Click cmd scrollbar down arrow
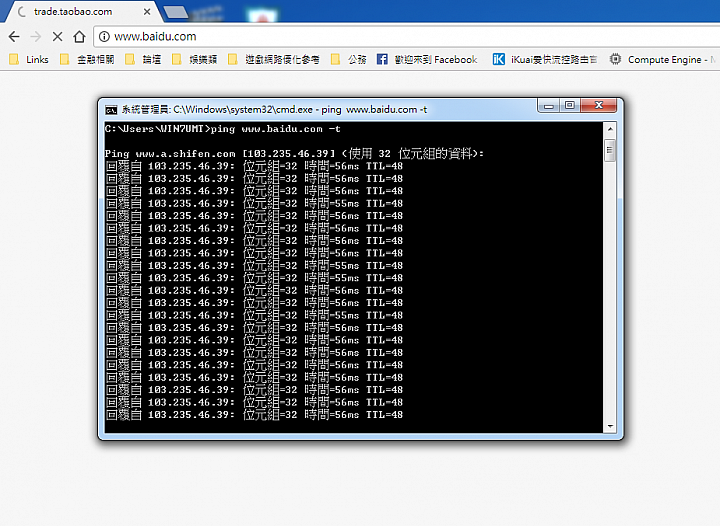The height and width of the screenshot is (526, 720). tap(610, 426)
